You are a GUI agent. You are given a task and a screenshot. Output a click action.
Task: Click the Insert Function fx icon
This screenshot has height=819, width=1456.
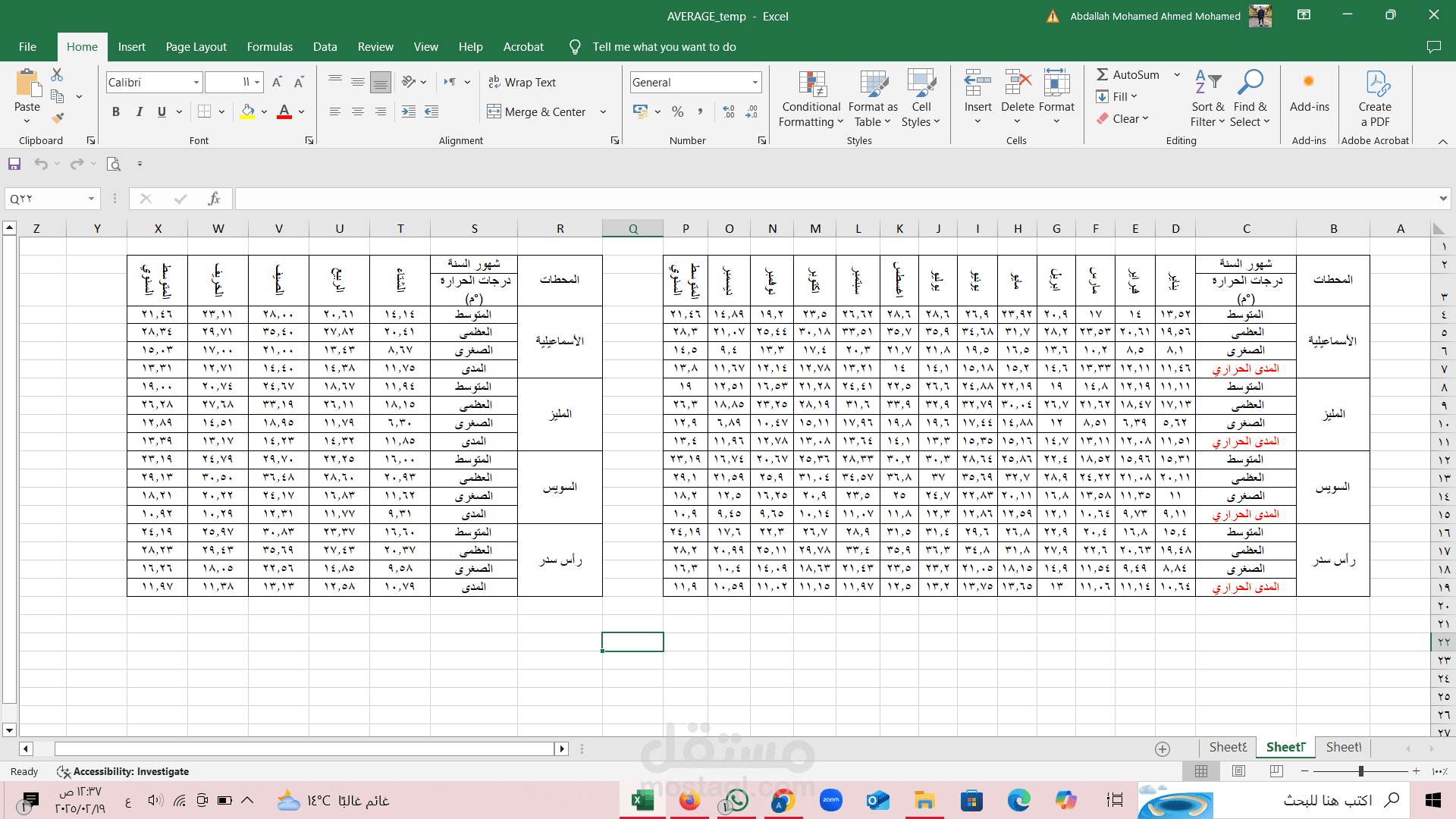[x=214, y=199]
